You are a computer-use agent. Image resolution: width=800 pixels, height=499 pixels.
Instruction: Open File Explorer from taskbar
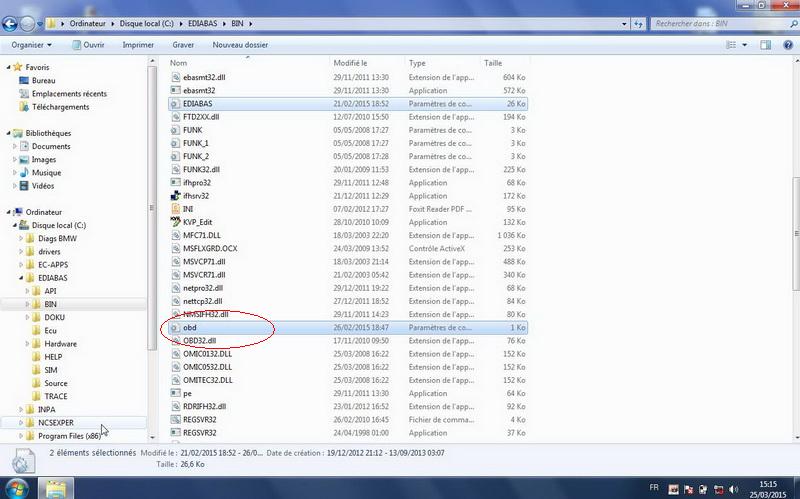coord(56,488)
